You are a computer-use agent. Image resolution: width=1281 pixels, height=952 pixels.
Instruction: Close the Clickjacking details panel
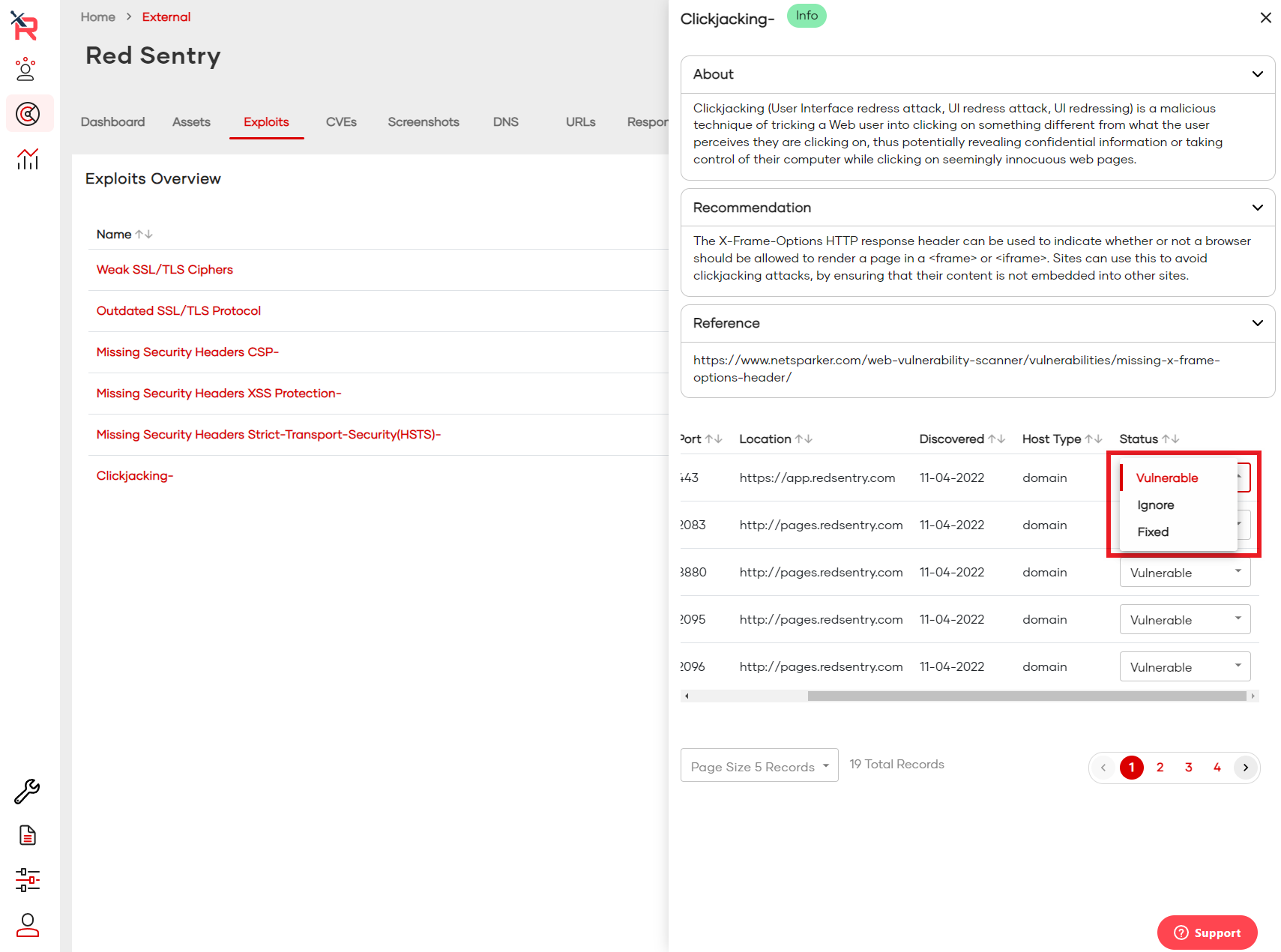(1266, 17)
